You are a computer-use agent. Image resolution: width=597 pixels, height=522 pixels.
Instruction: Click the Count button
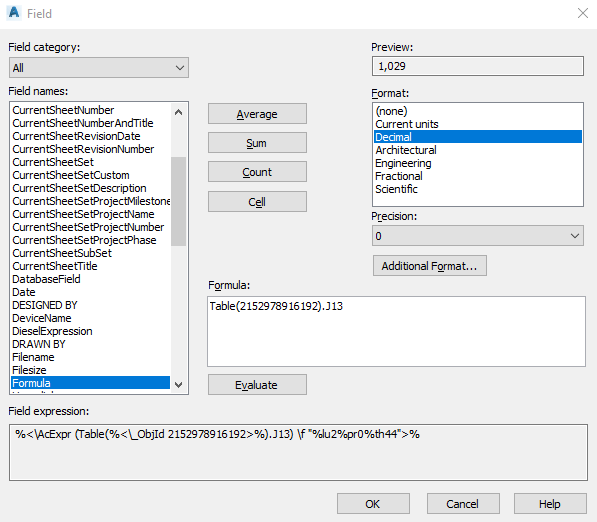(x=257, y=172)
